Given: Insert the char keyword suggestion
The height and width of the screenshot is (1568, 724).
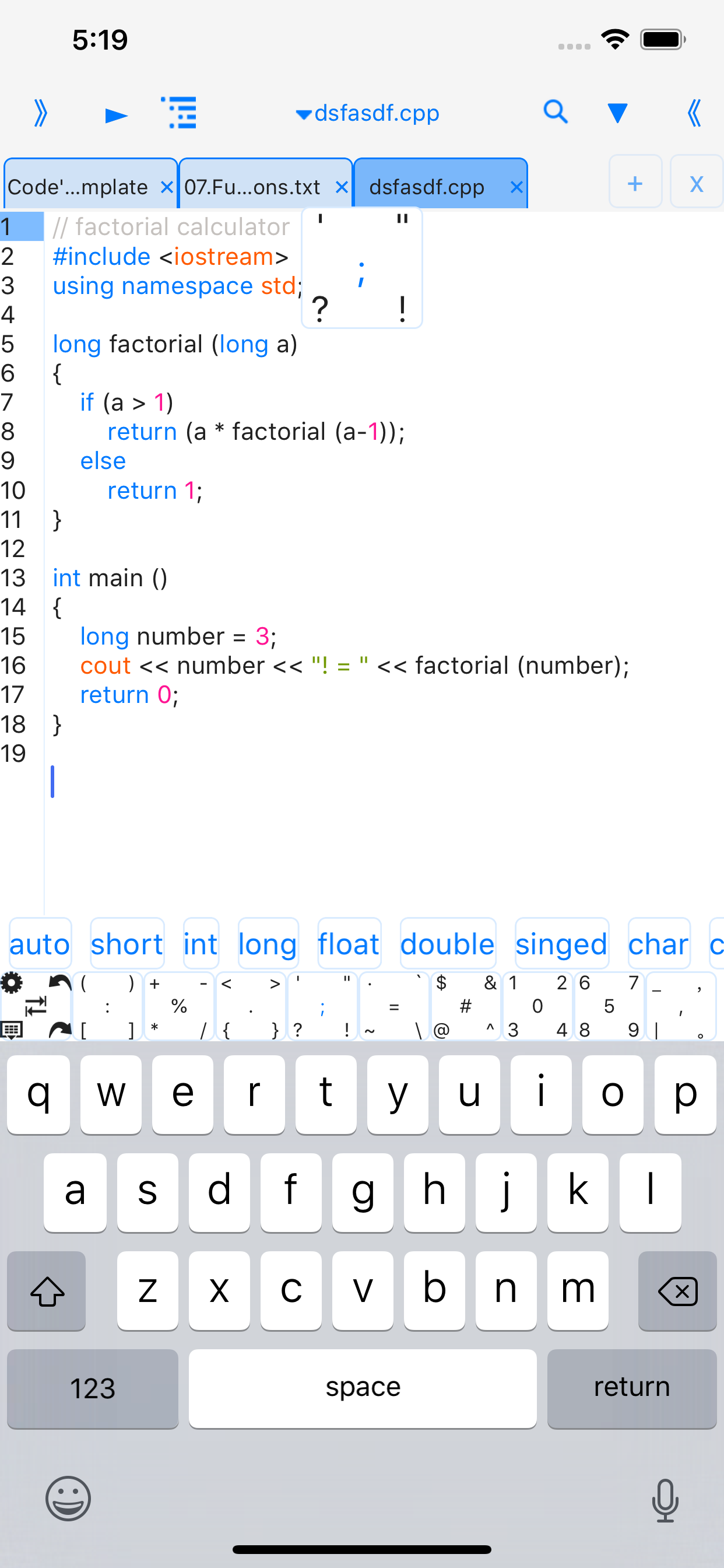Looking at the screenshot, I should click(658, 943).
